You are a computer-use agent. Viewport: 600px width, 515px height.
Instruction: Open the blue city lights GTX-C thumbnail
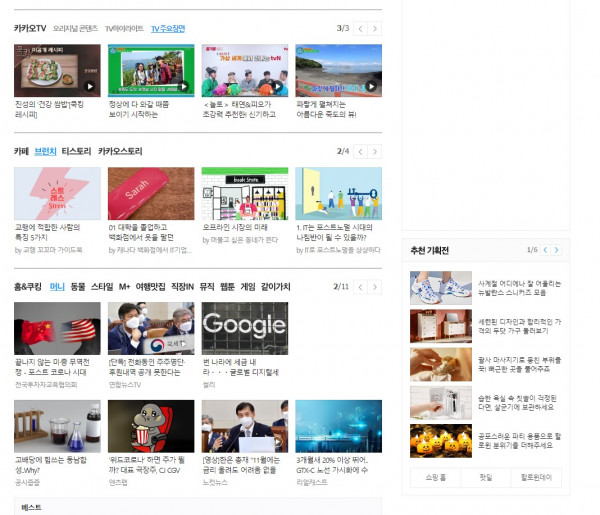coord(339,426)
